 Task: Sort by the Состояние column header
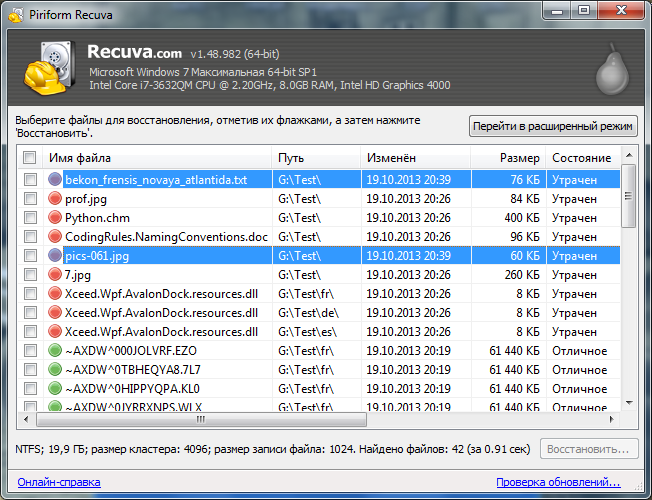point(583,158)
